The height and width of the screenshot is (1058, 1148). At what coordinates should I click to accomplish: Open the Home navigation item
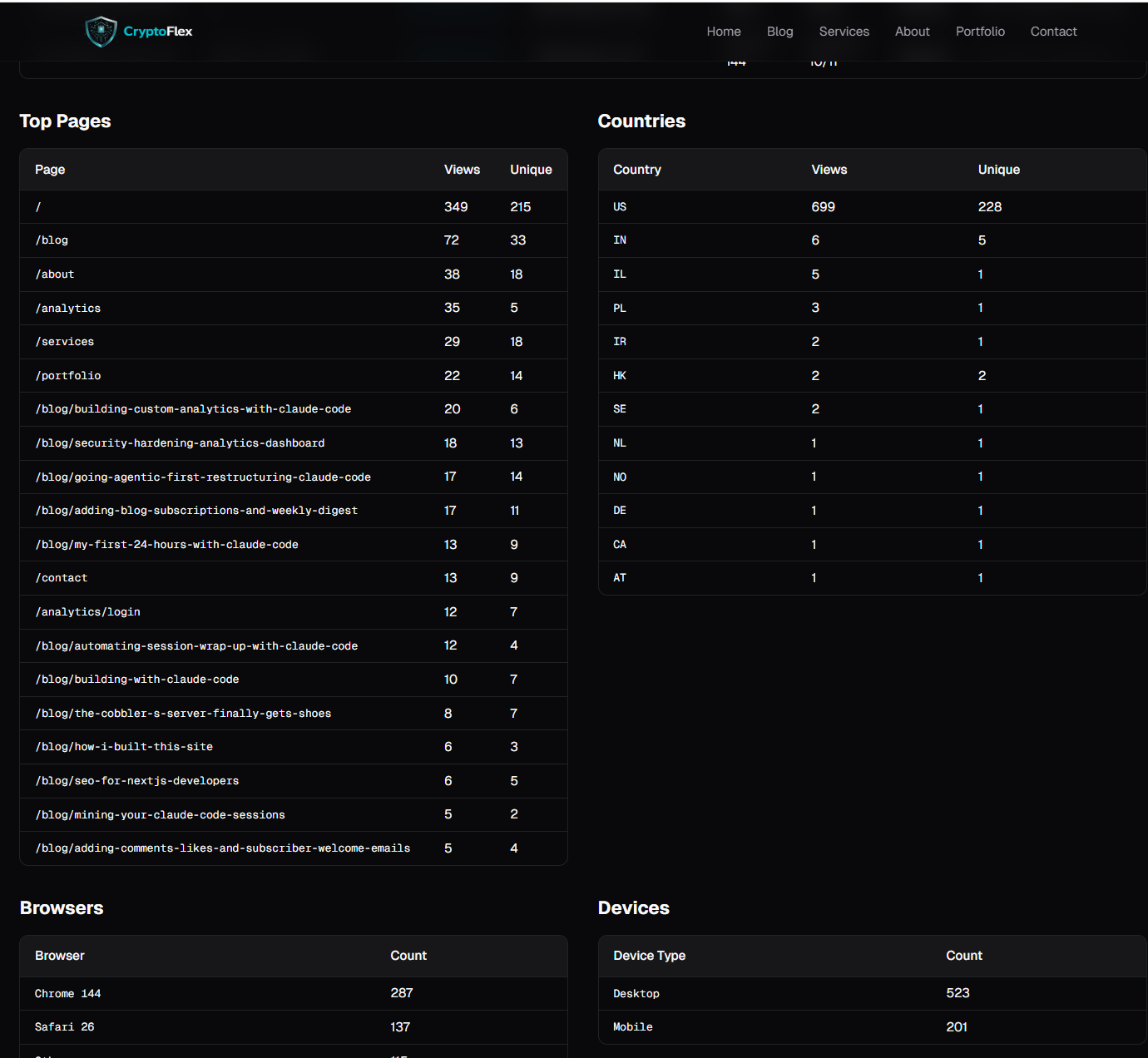723,31
